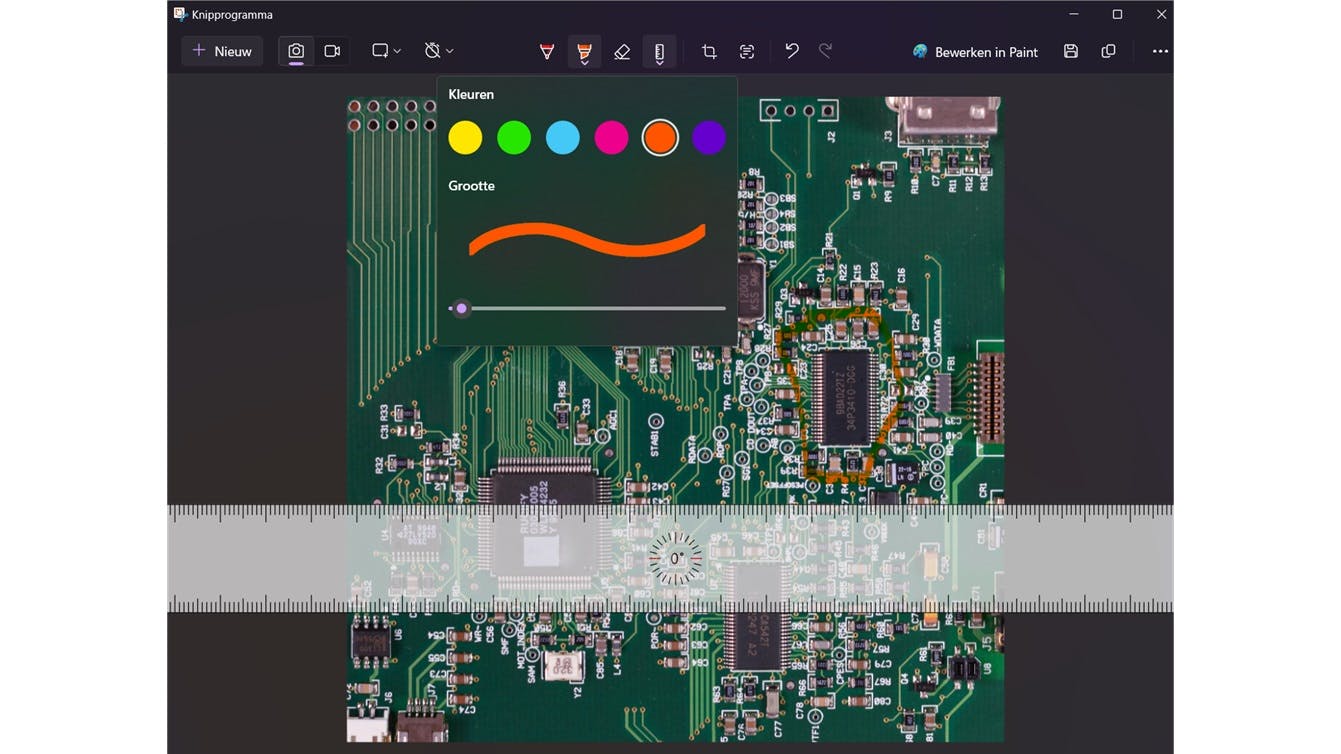1341x754 pixels.
Task: Start a new snip with Nieuw
Action: point(222,51)
